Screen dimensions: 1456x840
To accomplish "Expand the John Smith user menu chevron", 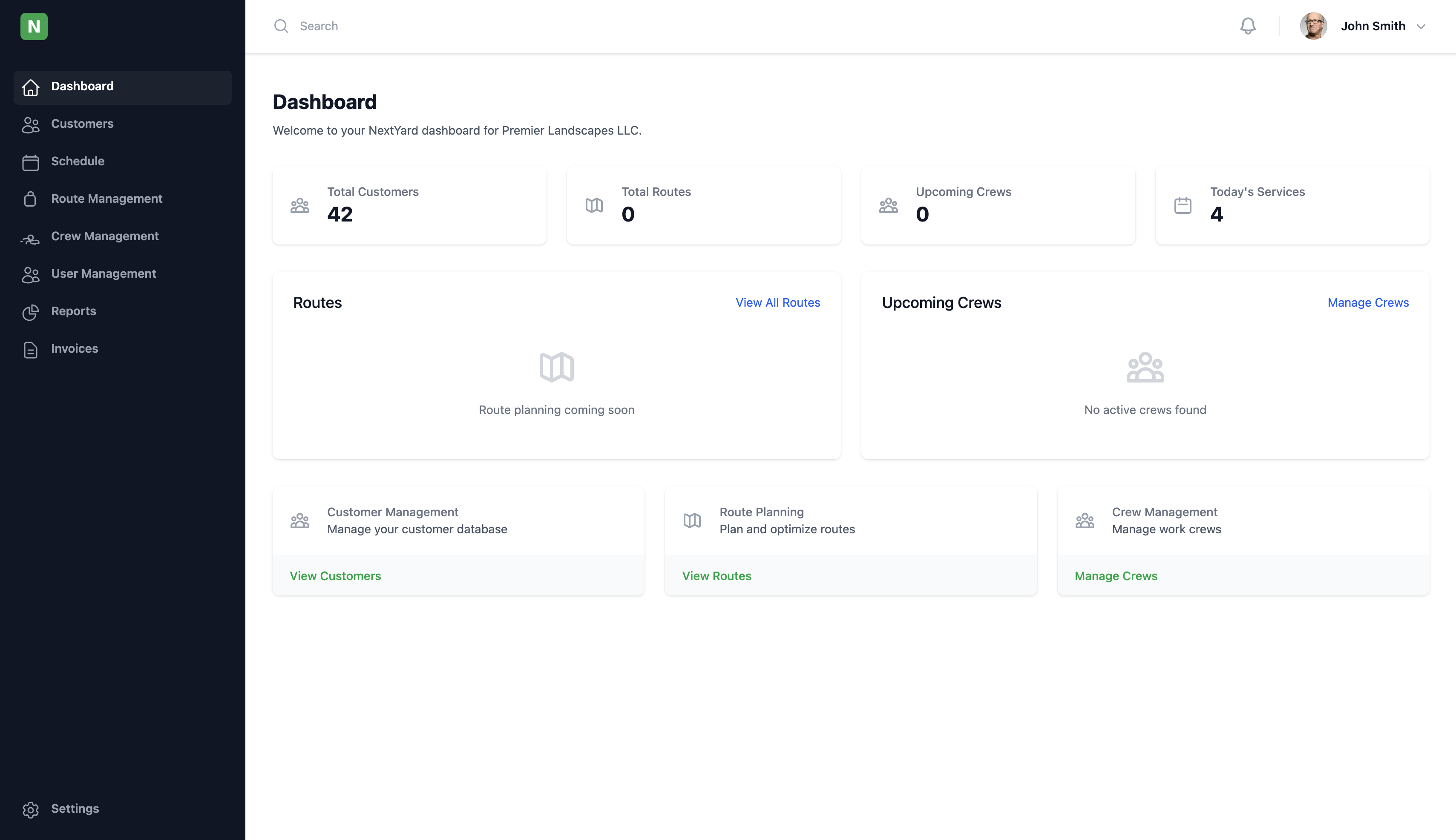I will tap(1421, 26).
